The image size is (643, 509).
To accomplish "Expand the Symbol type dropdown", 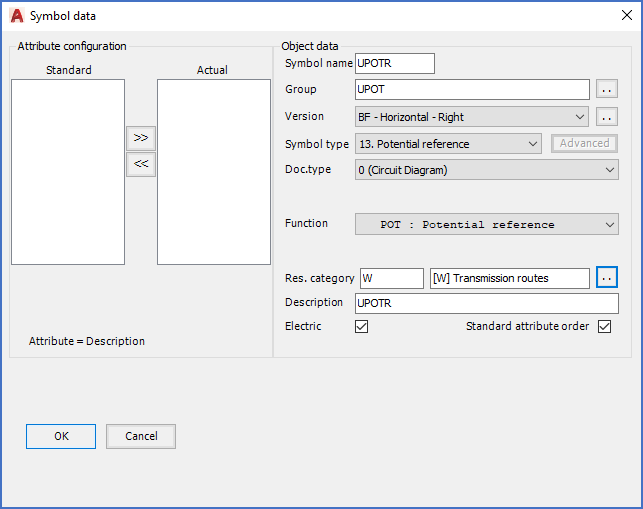I will point(448,144).
